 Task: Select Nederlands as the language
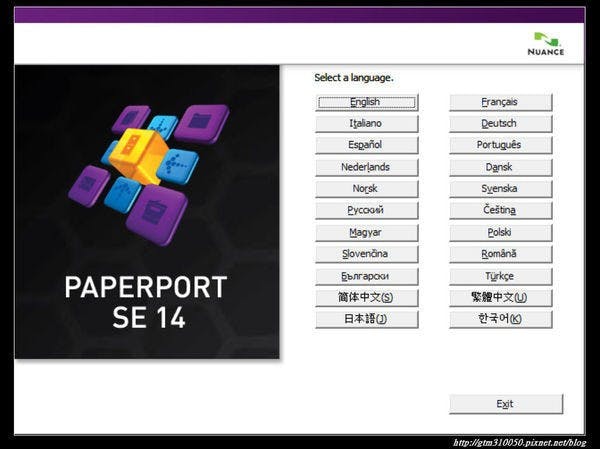tap(367, 167)
